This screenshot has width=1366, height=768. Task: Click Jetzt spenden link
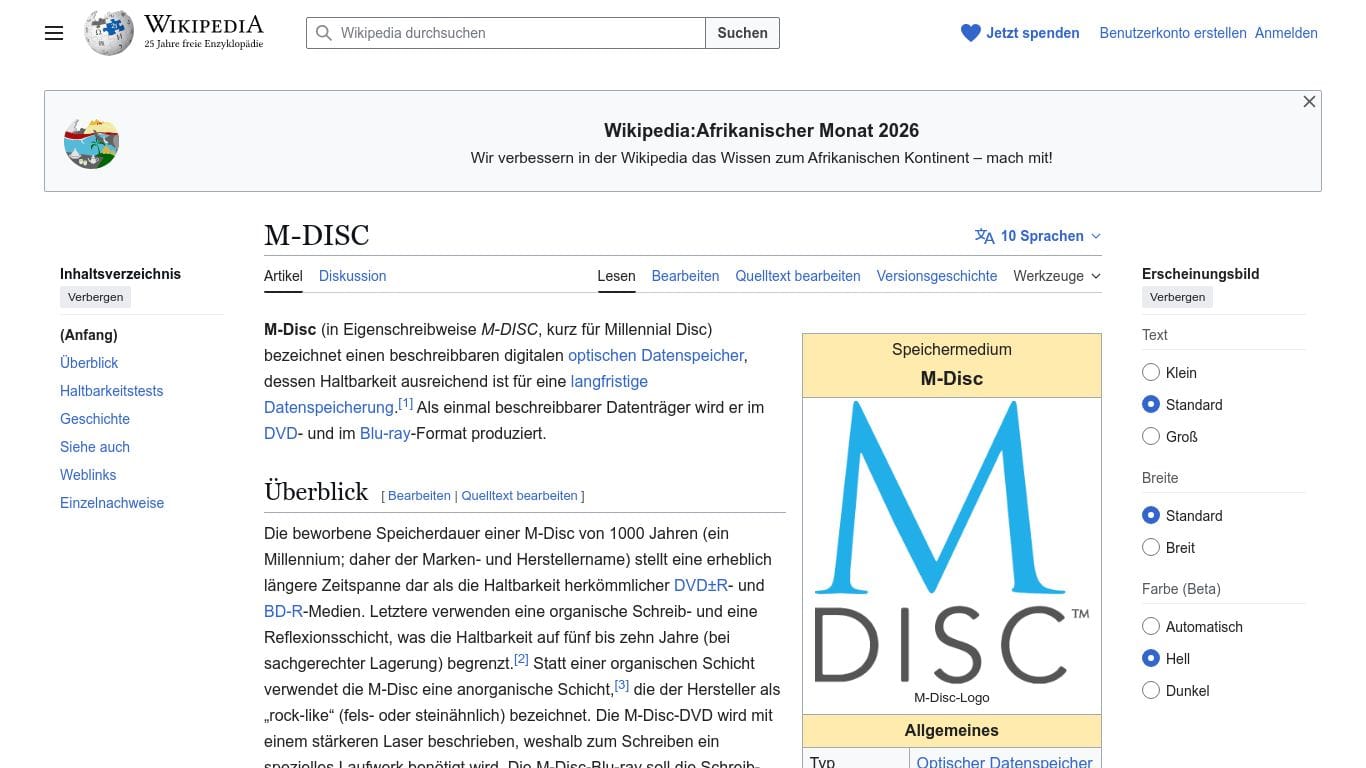tap(1033, 33)
